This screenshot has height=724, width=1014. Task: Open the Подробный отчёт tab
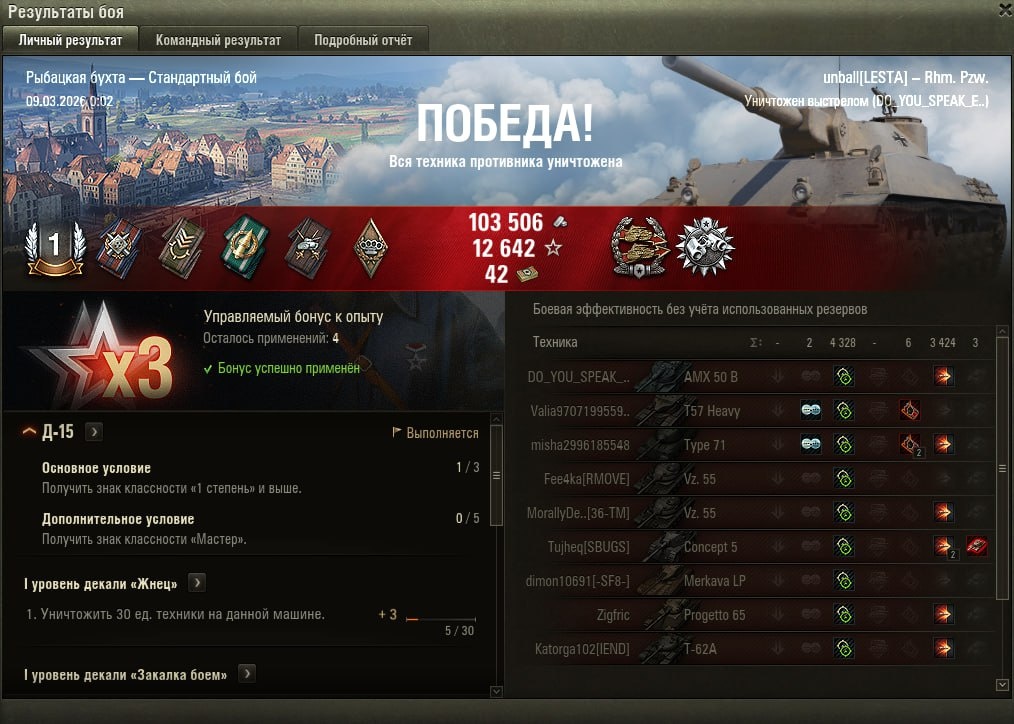[x=363, y=40]
